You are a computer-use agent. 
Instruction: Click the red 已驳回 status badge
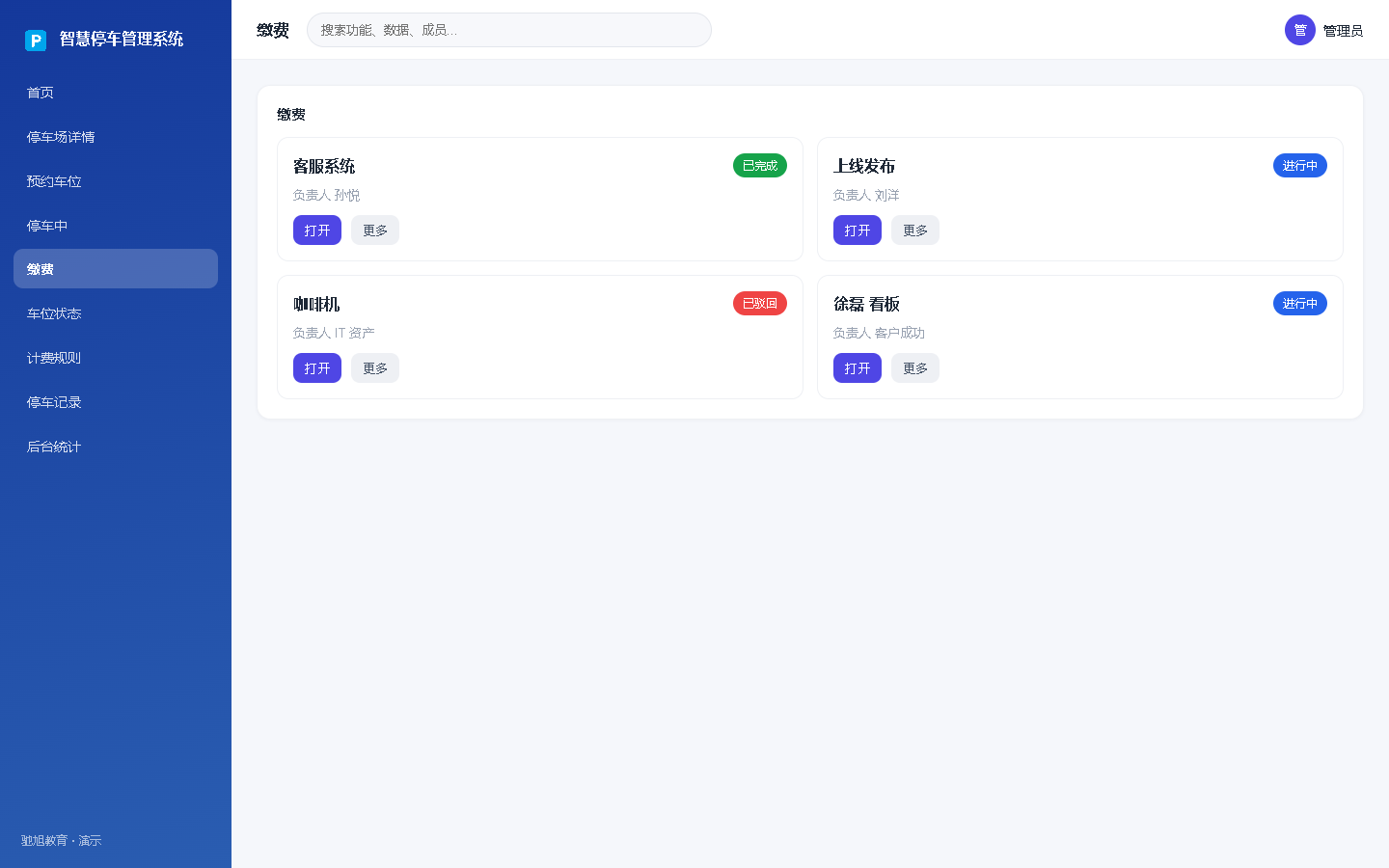pos(760,304)
